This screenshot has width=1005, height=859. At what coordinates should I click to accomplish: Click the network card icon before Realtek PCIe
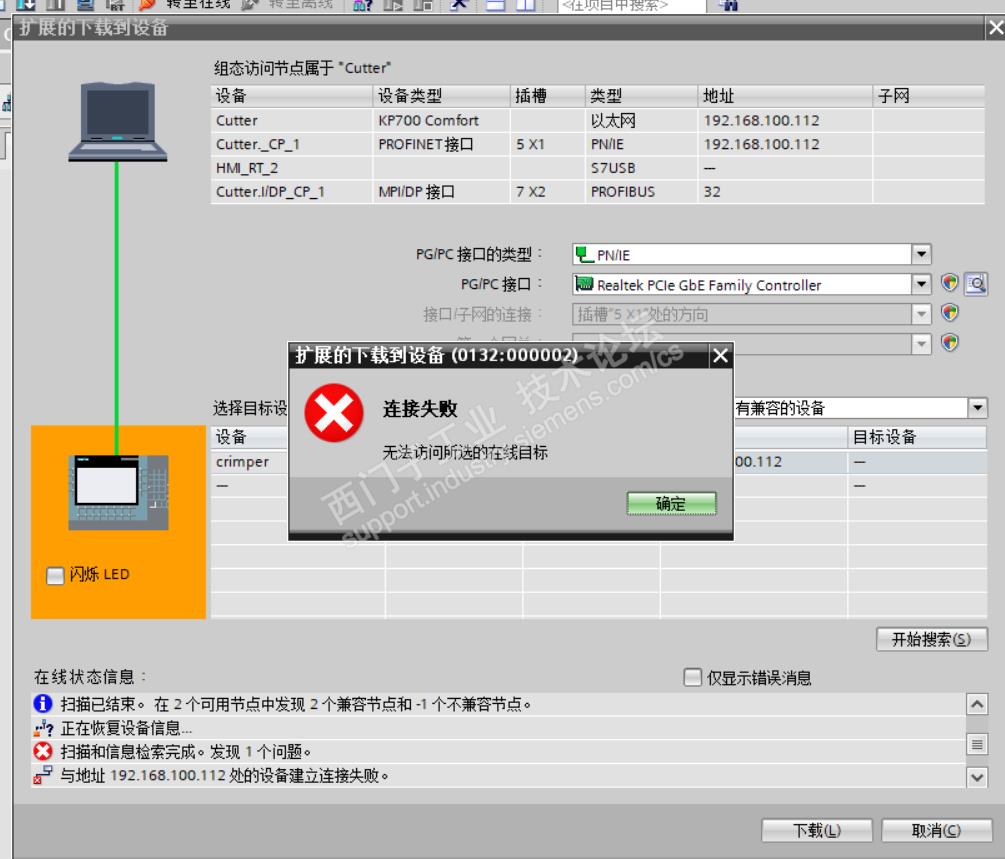[584, 284]
